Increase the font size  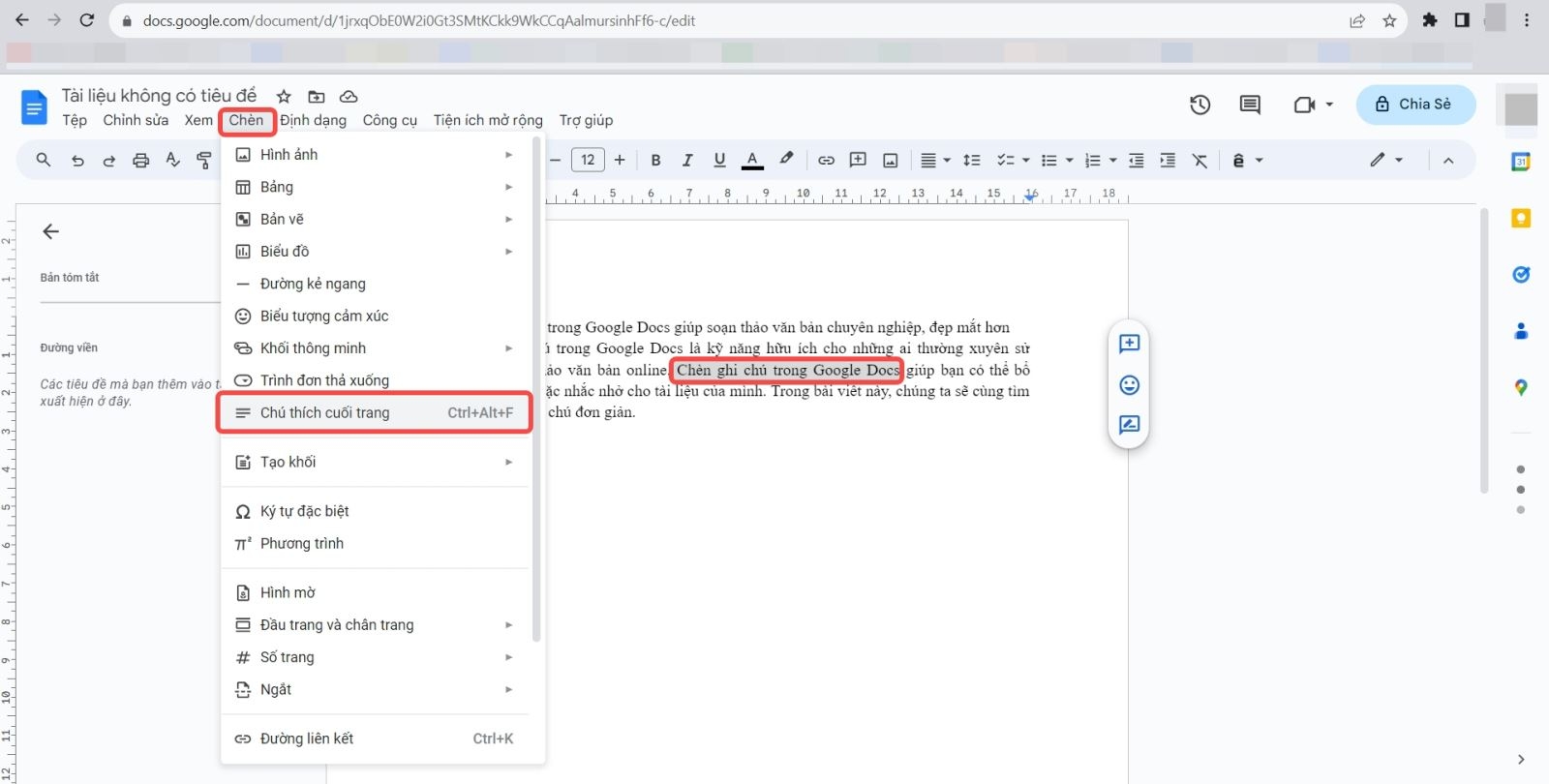pyautogui.click(x=620, y=161)
